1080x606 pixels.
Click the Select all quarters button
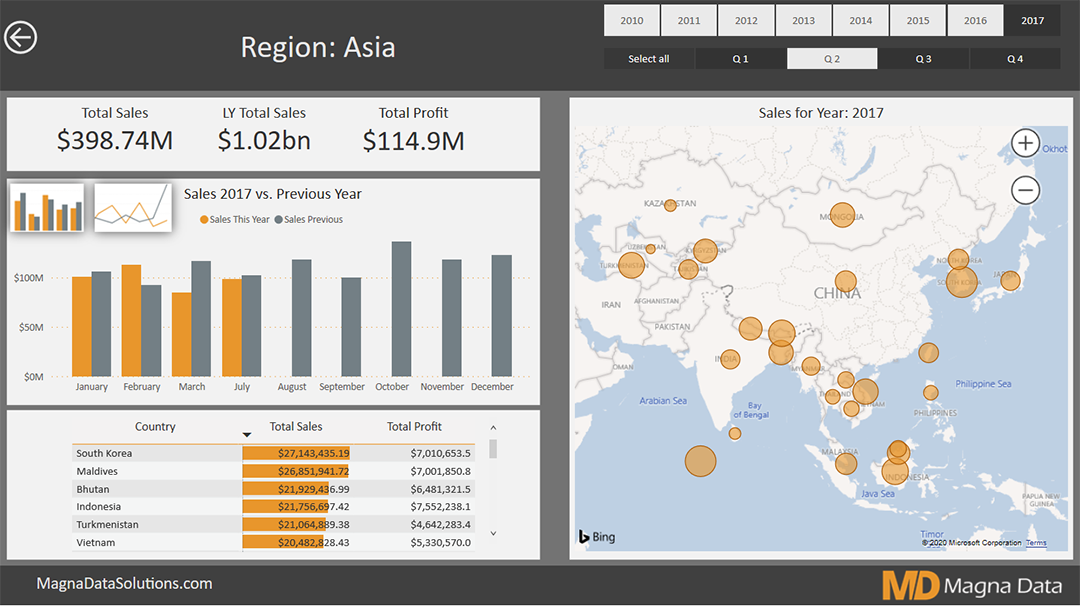(648, 58)
